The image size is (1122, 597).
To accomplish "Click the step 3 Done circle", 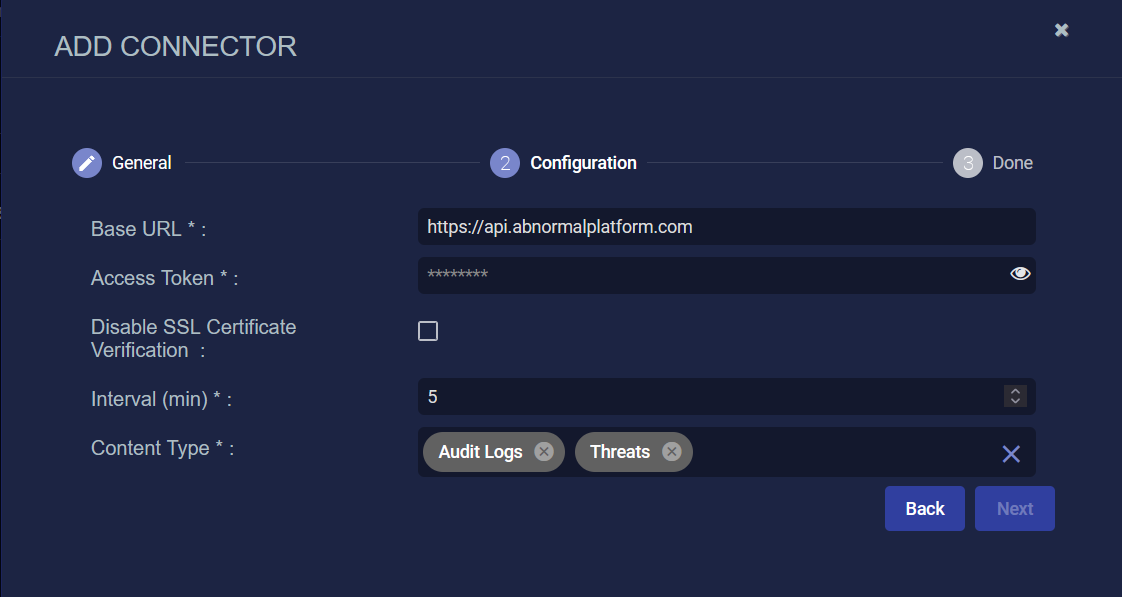I will tap(967, 163).
